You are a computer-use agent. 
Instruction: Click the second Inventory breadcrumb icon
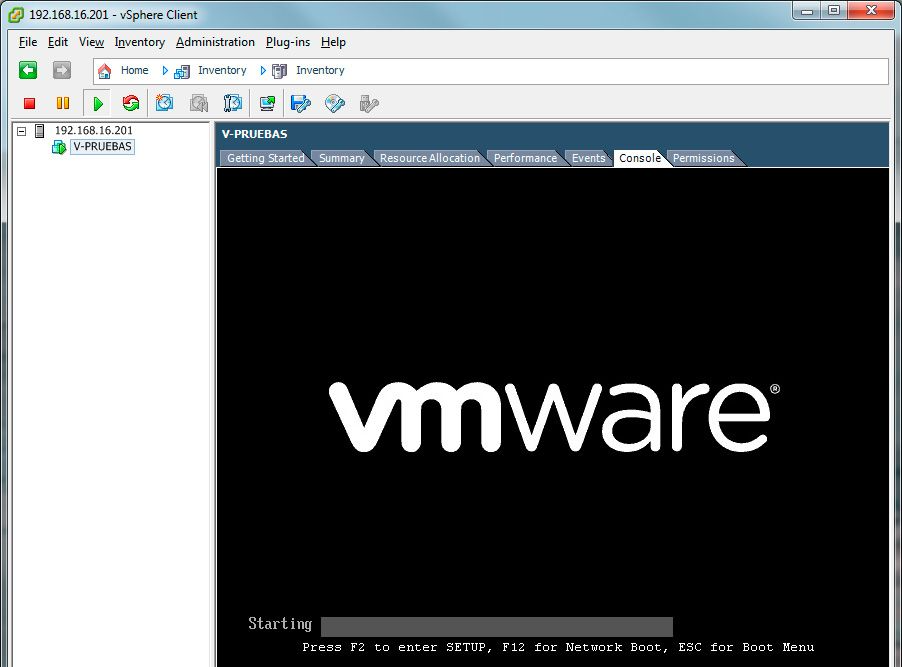coord(279,71)
